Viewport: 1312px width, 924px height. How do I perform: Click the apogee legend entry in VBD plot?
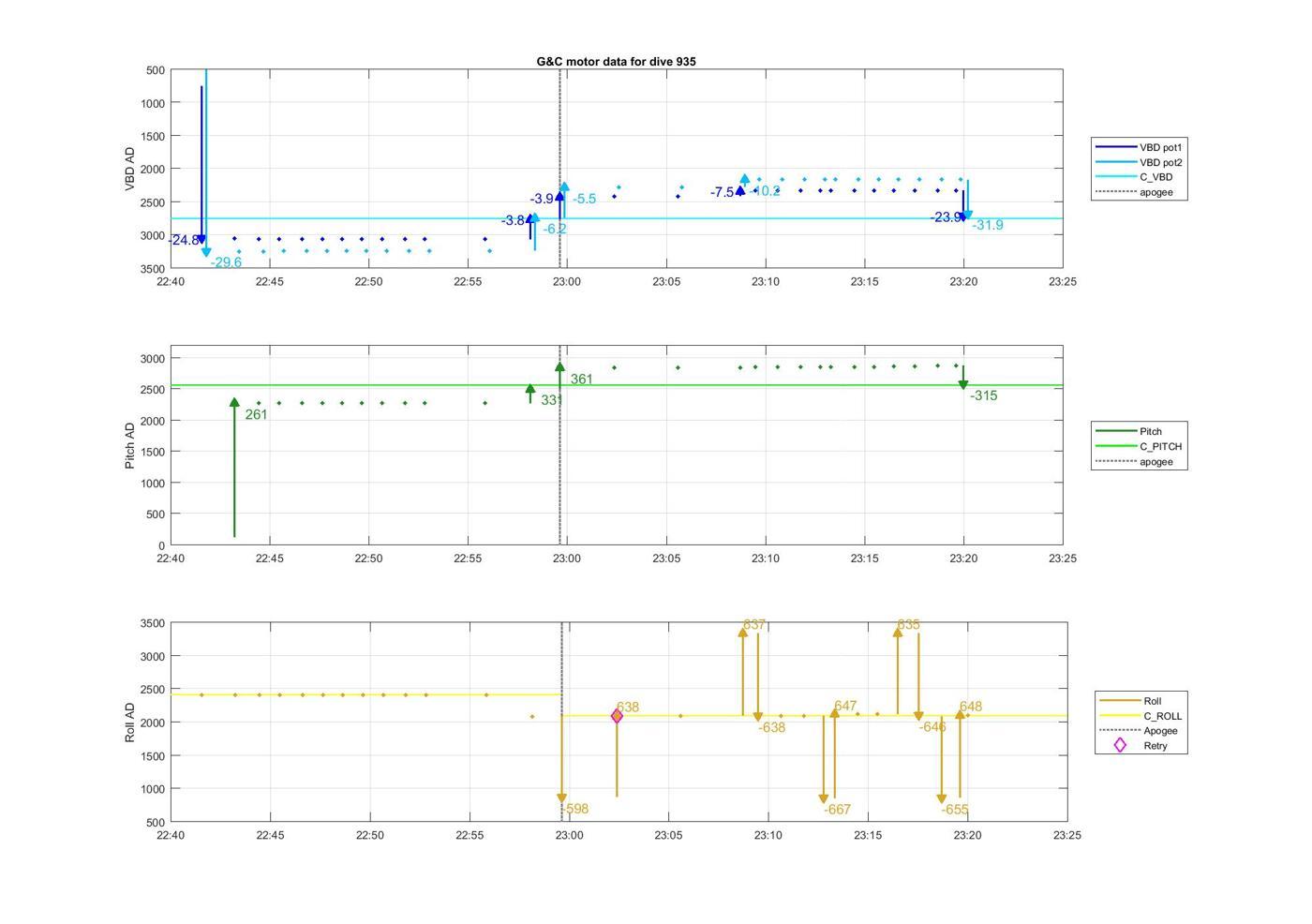tap(1134, 192)
